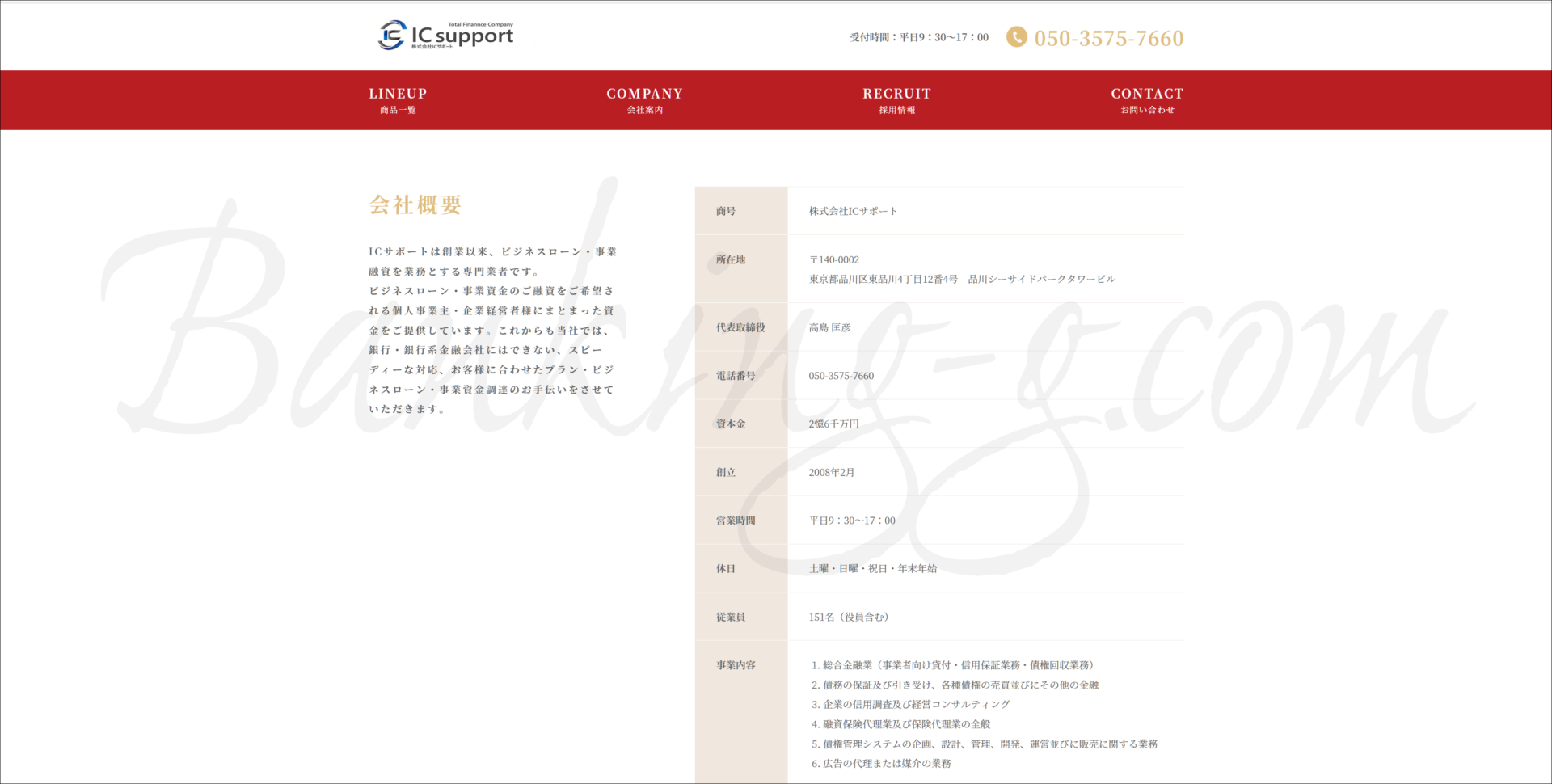The width and height of the screenshot is (1552, 784).
Task: Click the employee count 151名
Action: coord(848,618)
